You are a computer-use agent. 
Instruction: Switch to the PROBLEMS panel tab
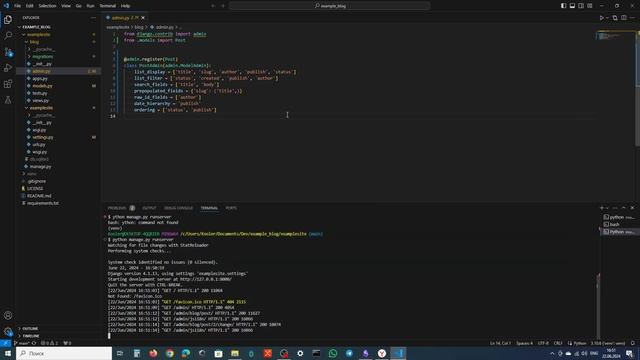pos(117,208)
